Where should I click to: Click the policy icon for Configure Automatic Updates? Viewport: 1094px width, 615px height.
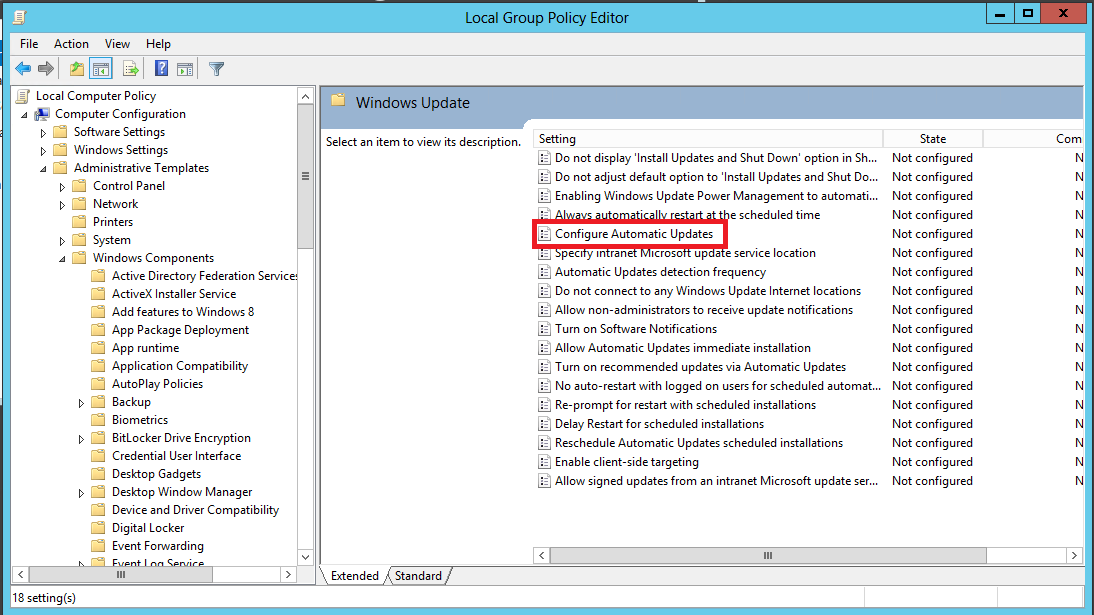coord(544,234)
